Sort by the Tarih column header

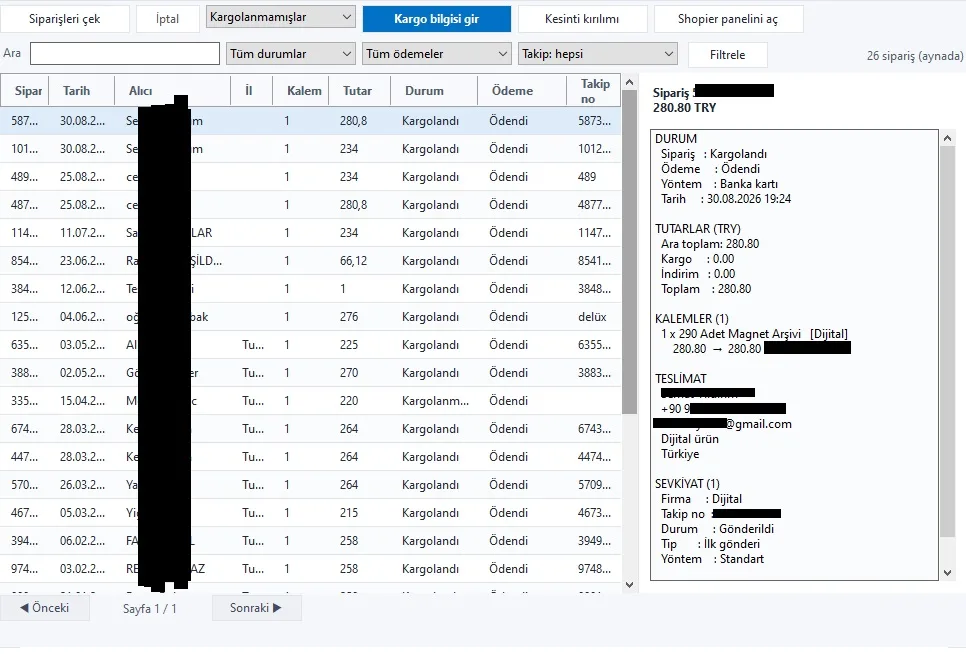[81, 91]
